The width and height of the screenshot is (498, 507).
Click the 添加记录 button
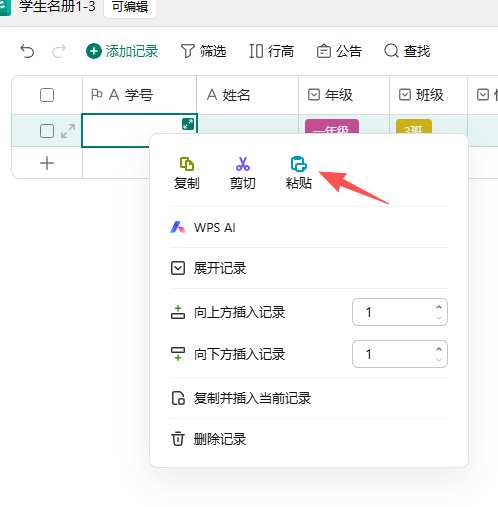(x=122, y=51)
